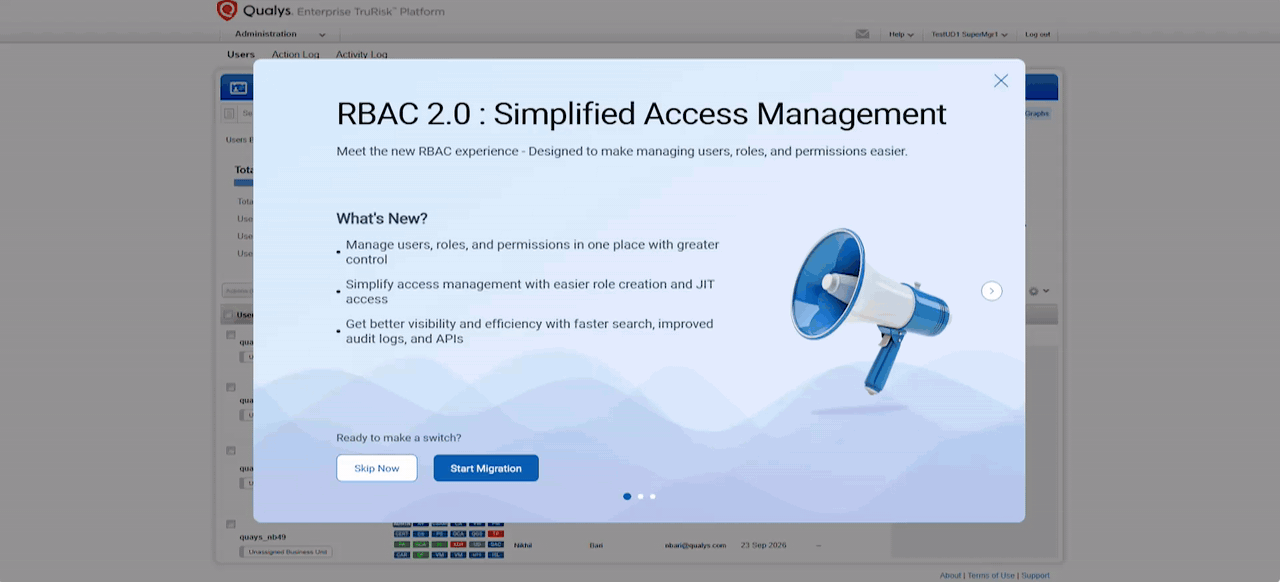The height and width of the screenshot is (582, 1280).
Task: Click the quays_nb49 username
Action: click(x=262, y=537)
